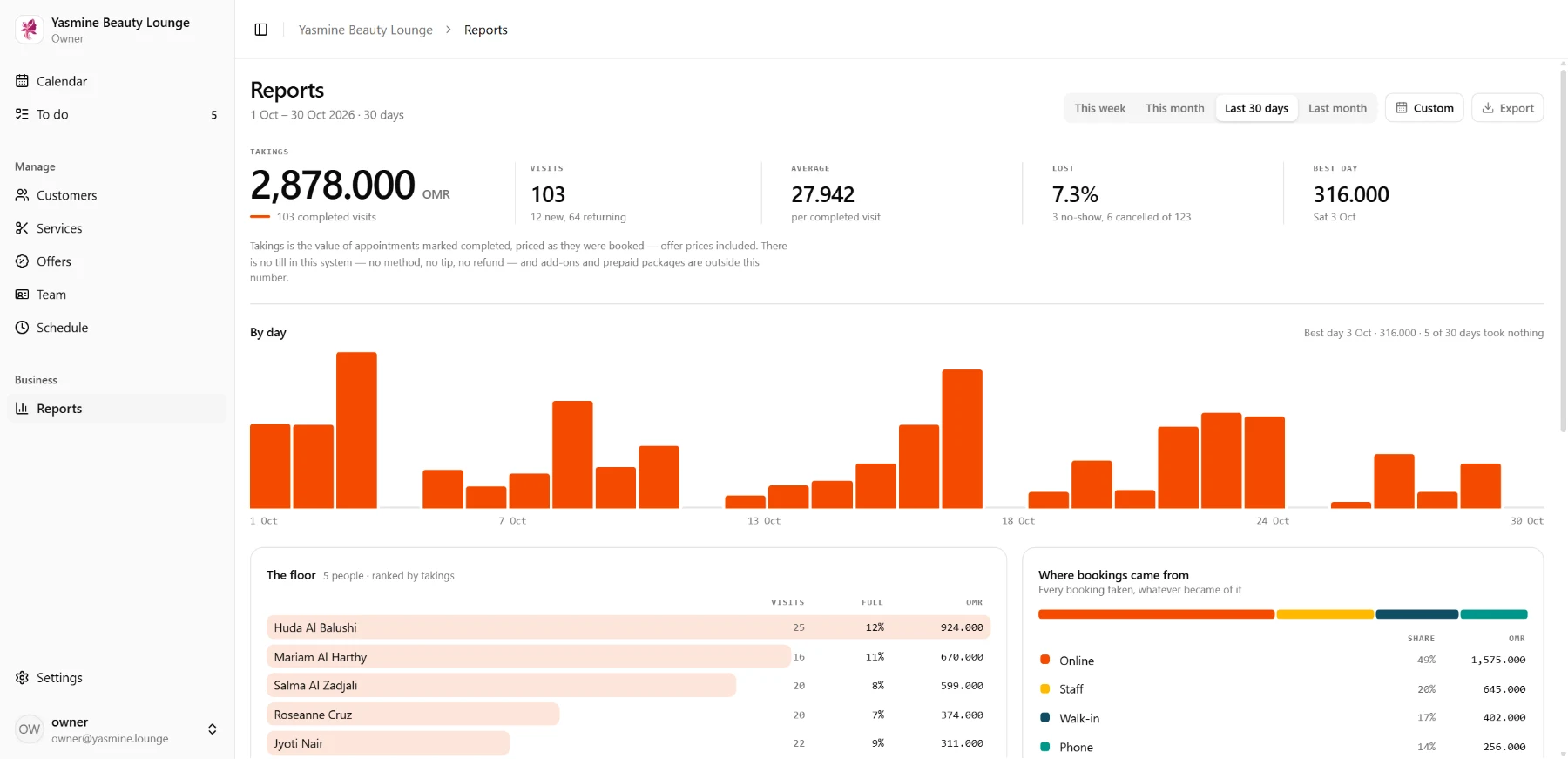Click the 103 visits figure
1568x759 pixels.
pos(548,194)
